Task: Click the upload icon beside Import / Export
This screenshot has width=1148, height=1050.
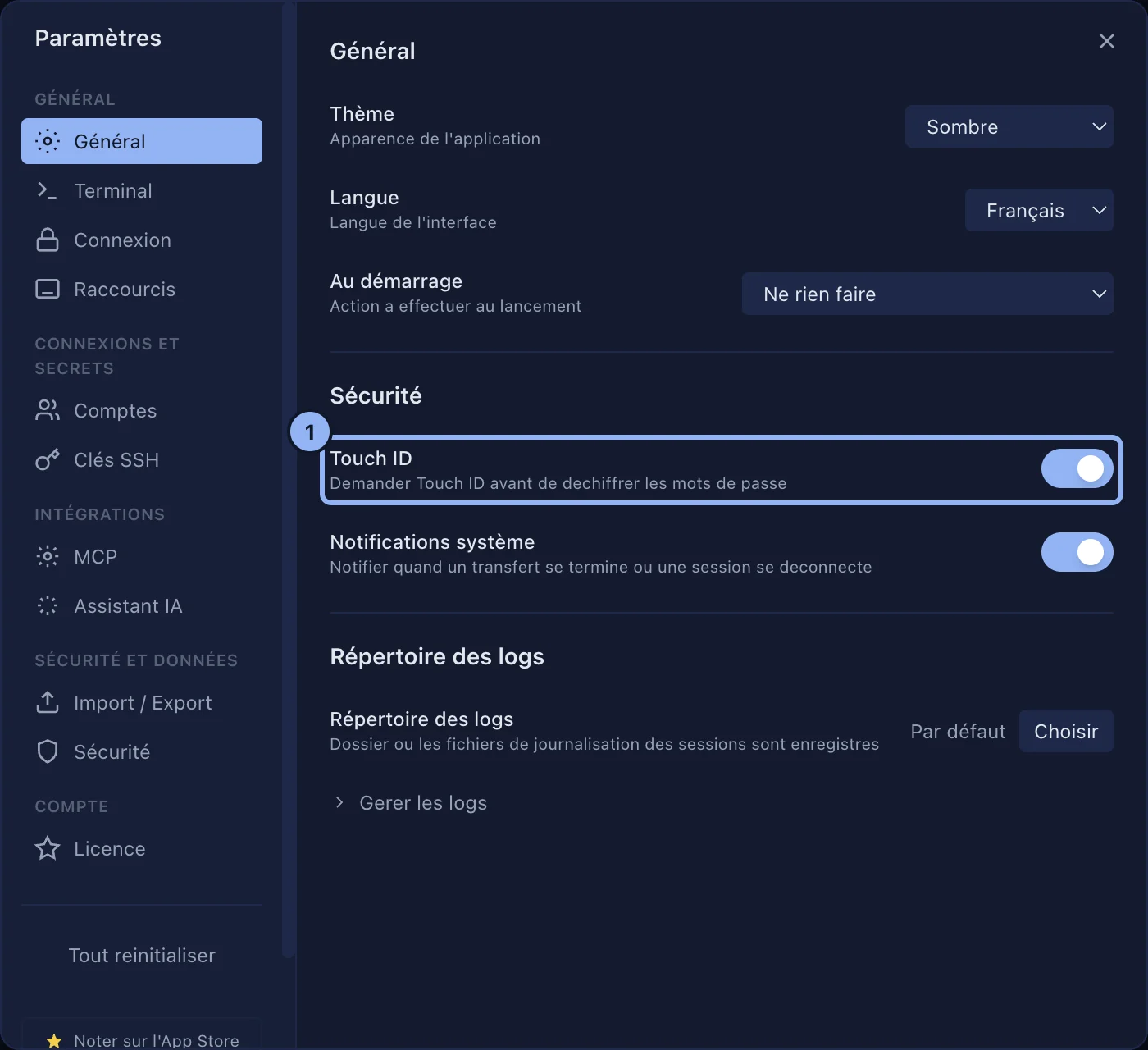Action: click(48, 702)
